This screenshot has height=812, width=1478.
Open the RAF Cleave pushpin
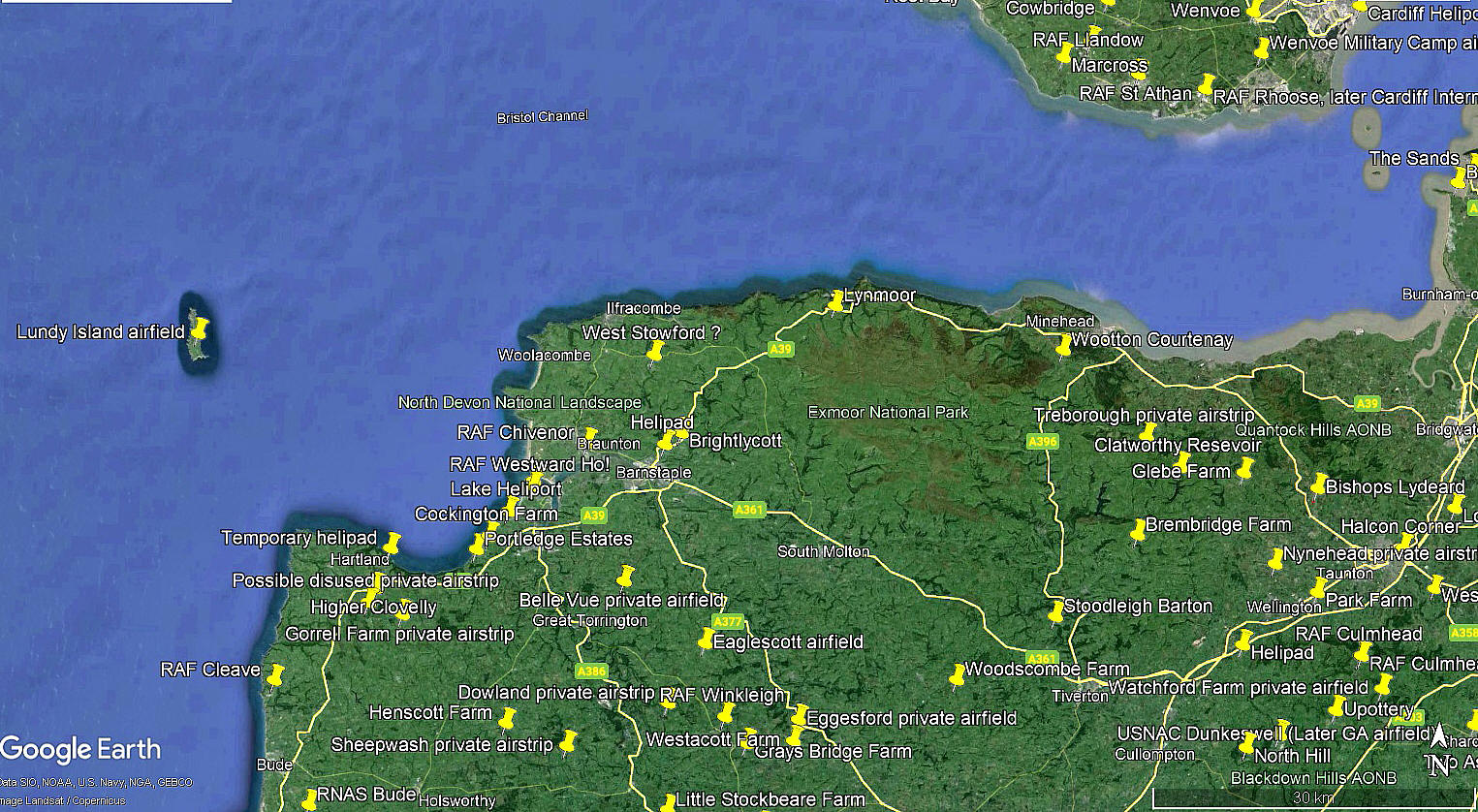275,674
